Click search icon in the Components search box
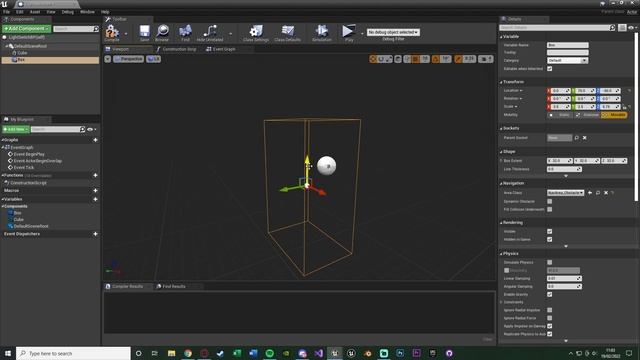 (x=96, y=29)
